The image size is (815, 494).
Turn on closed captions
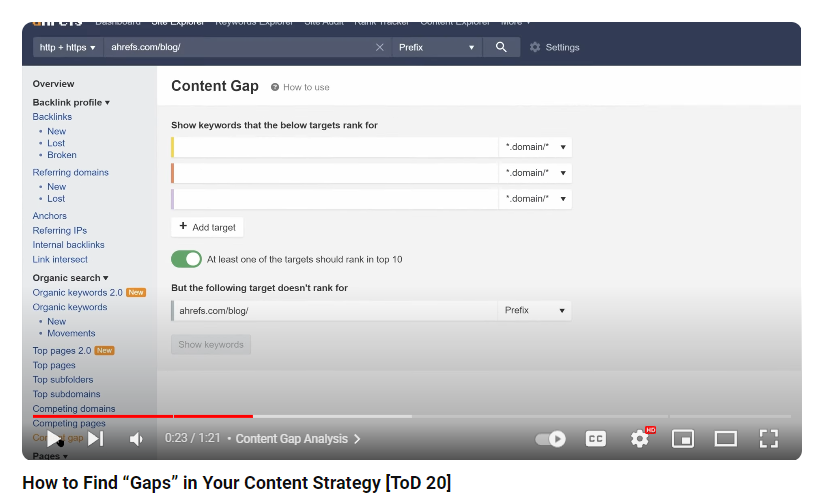tap(596, 439)
